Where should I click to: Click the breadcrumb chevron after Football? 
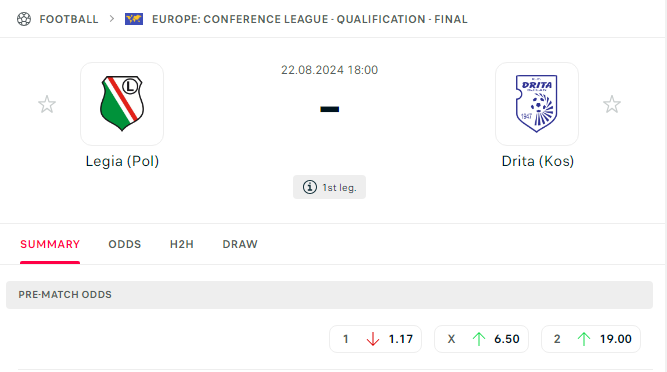click(x=111, y=19)
